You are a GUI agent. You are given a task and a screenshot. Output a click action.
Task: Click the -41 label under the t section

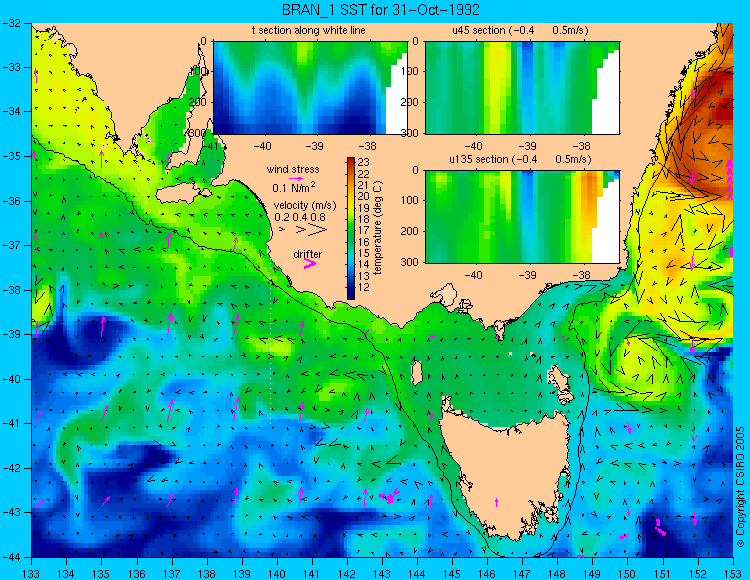point(212,145)
